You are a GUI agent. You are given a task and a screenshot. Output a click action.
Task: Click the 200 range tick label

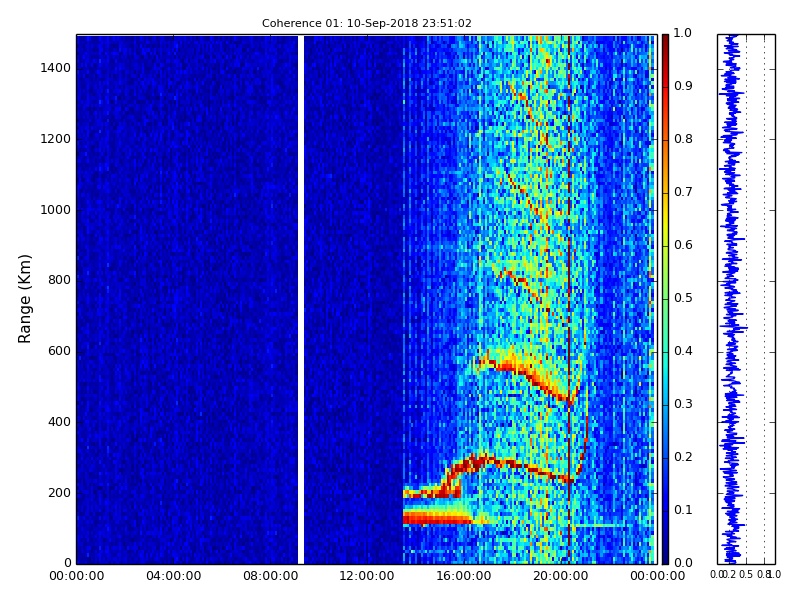[x=59, y=493]
